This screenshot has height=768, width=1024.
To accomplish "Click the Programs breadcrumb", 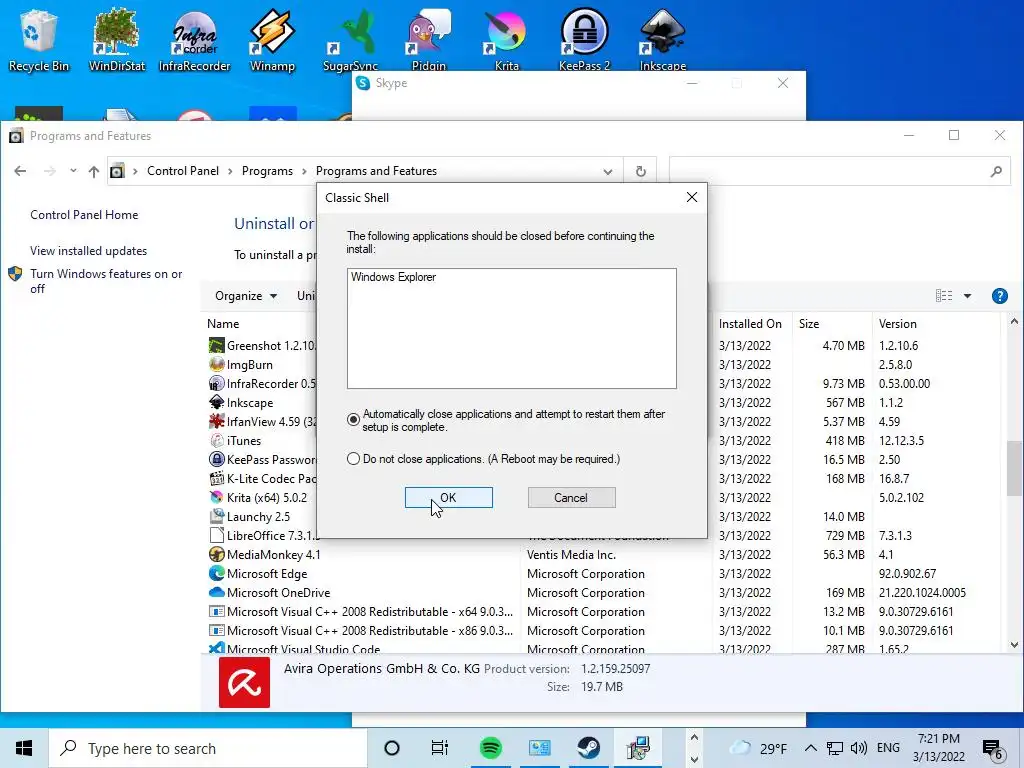I will pyautogui.click(x=267, y=171).
